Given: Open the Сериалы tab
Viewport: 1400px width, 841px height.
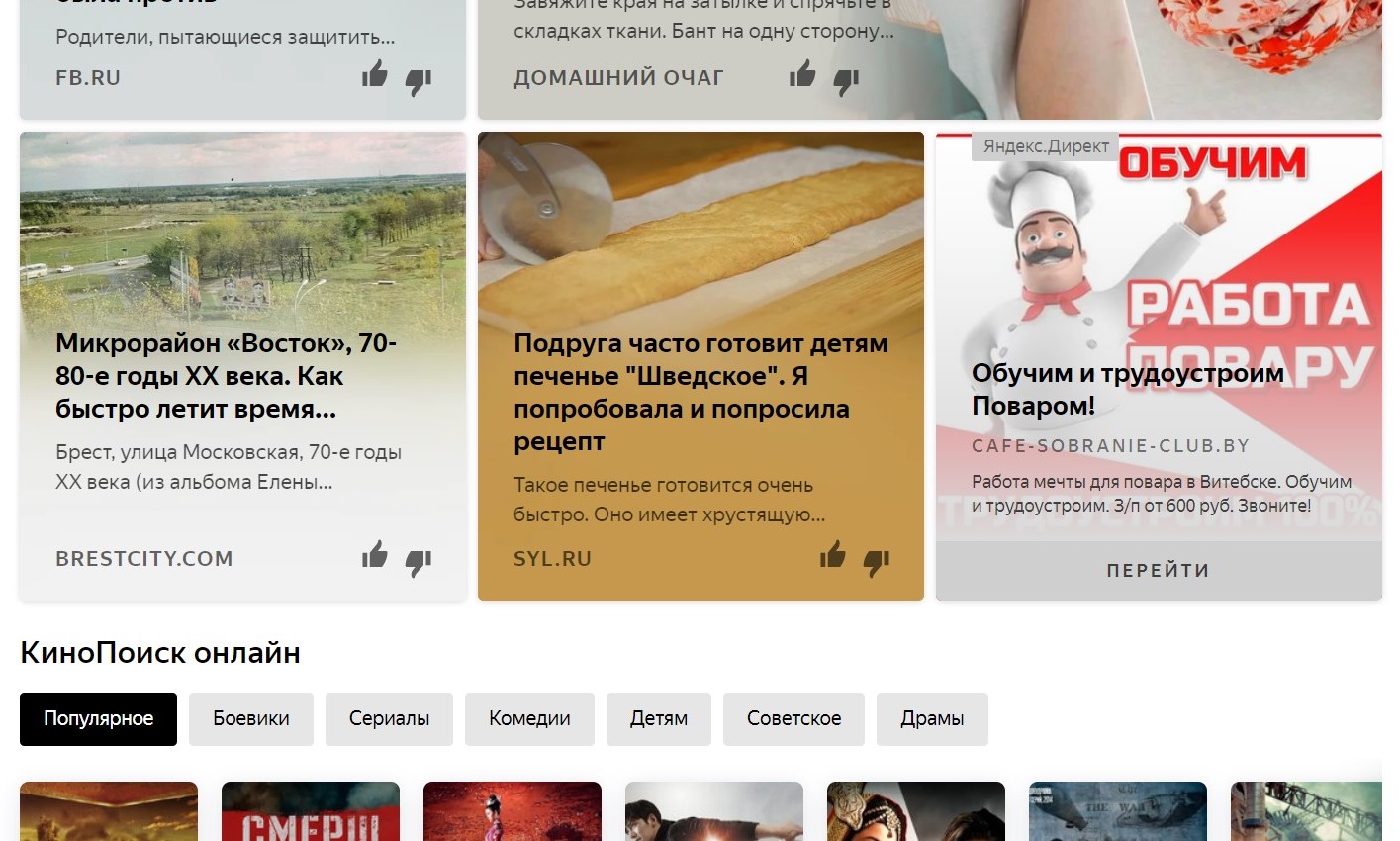Looking at the screenshot, I should point(389,718).
